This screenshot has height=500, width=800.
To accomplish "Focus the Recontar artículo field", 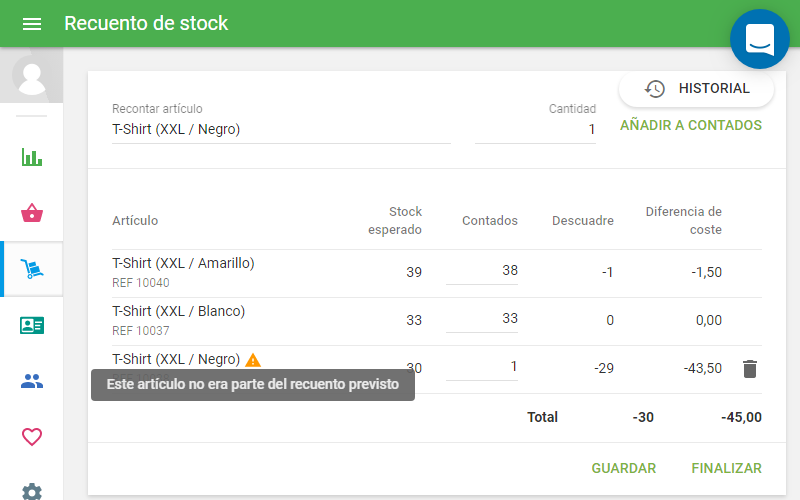I will point(280,130).
